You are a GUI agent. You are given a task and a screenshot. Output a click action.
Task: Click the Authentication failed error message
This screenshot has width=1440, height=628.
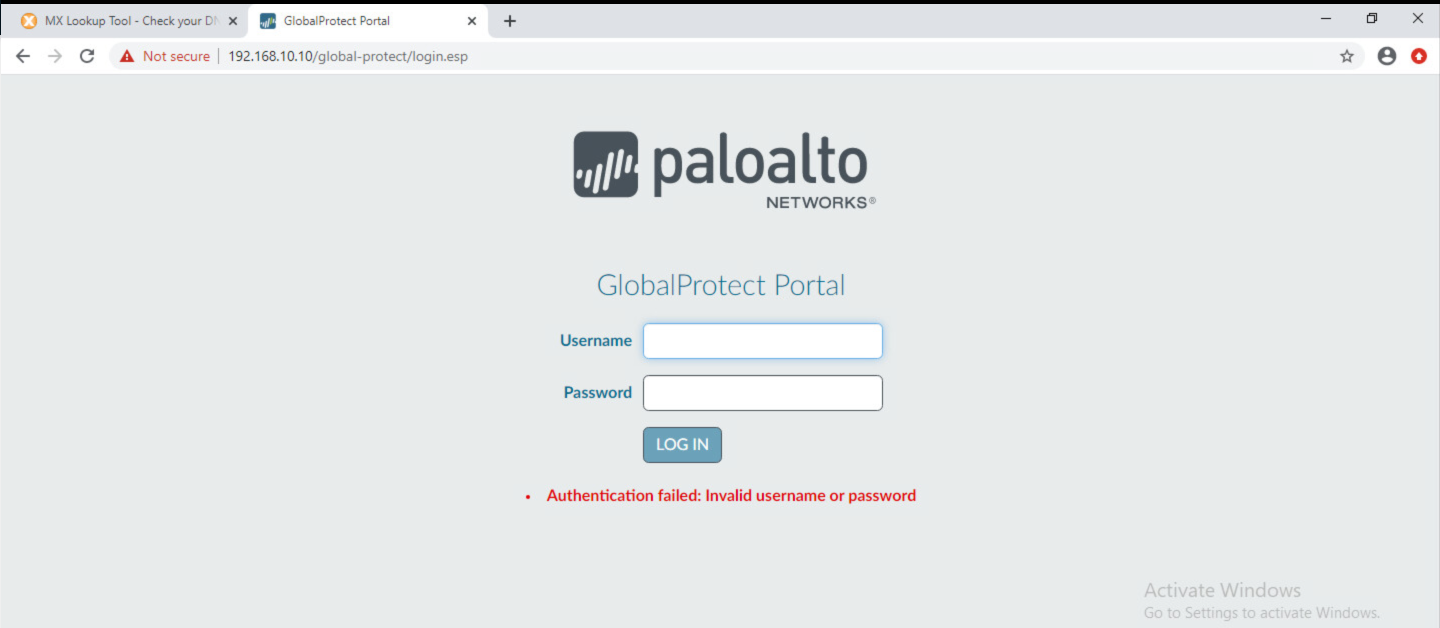[731, 495]
